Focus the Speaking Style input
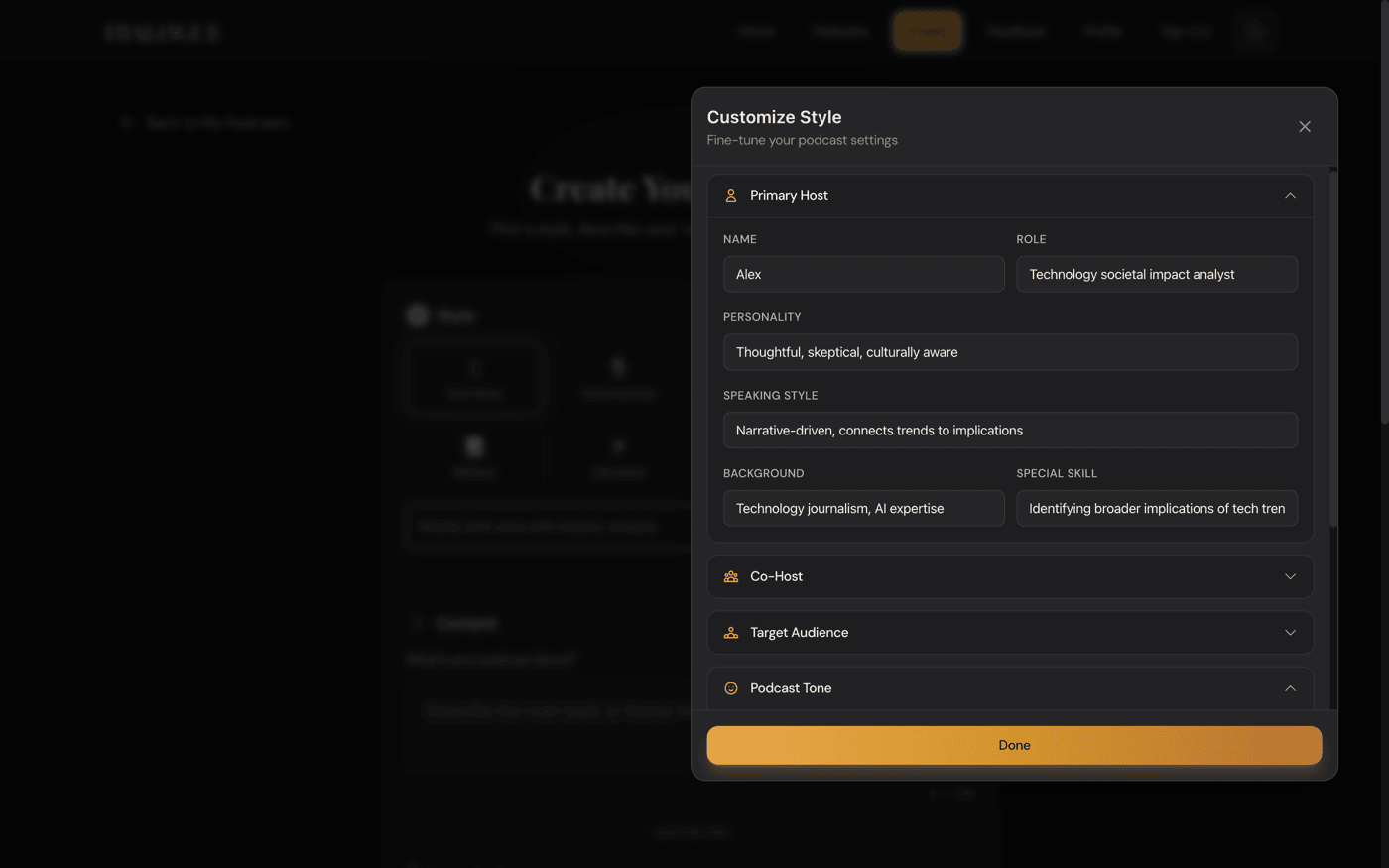1389x868 pixels. tap(1010, 431)
